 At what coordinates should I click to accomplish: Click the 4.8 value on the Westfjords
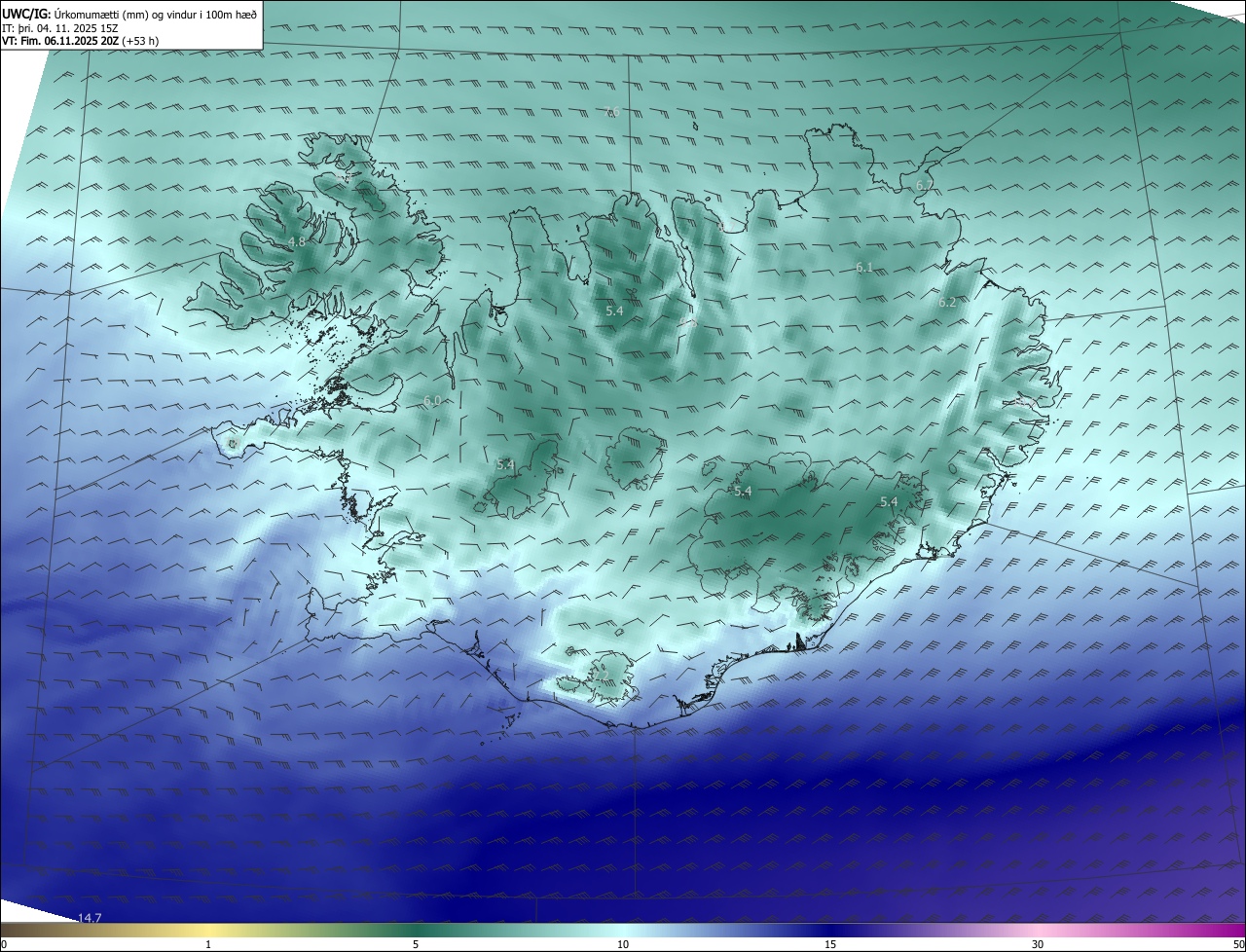tap(298, 241)
